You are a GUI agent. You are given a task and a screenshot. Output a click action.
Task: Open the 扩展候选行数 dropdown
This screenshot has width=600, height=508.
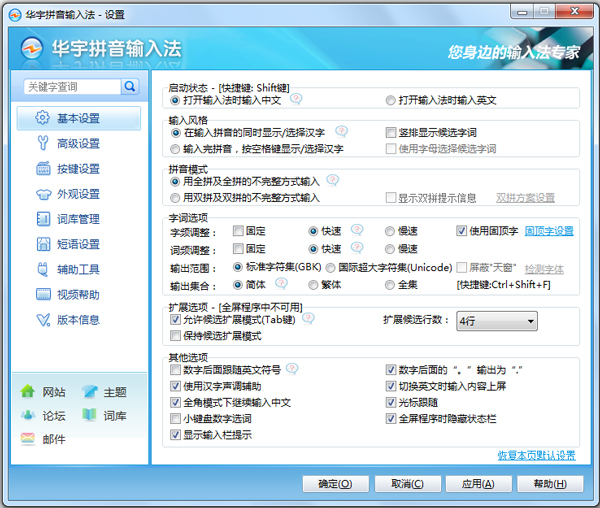(496, 321)
